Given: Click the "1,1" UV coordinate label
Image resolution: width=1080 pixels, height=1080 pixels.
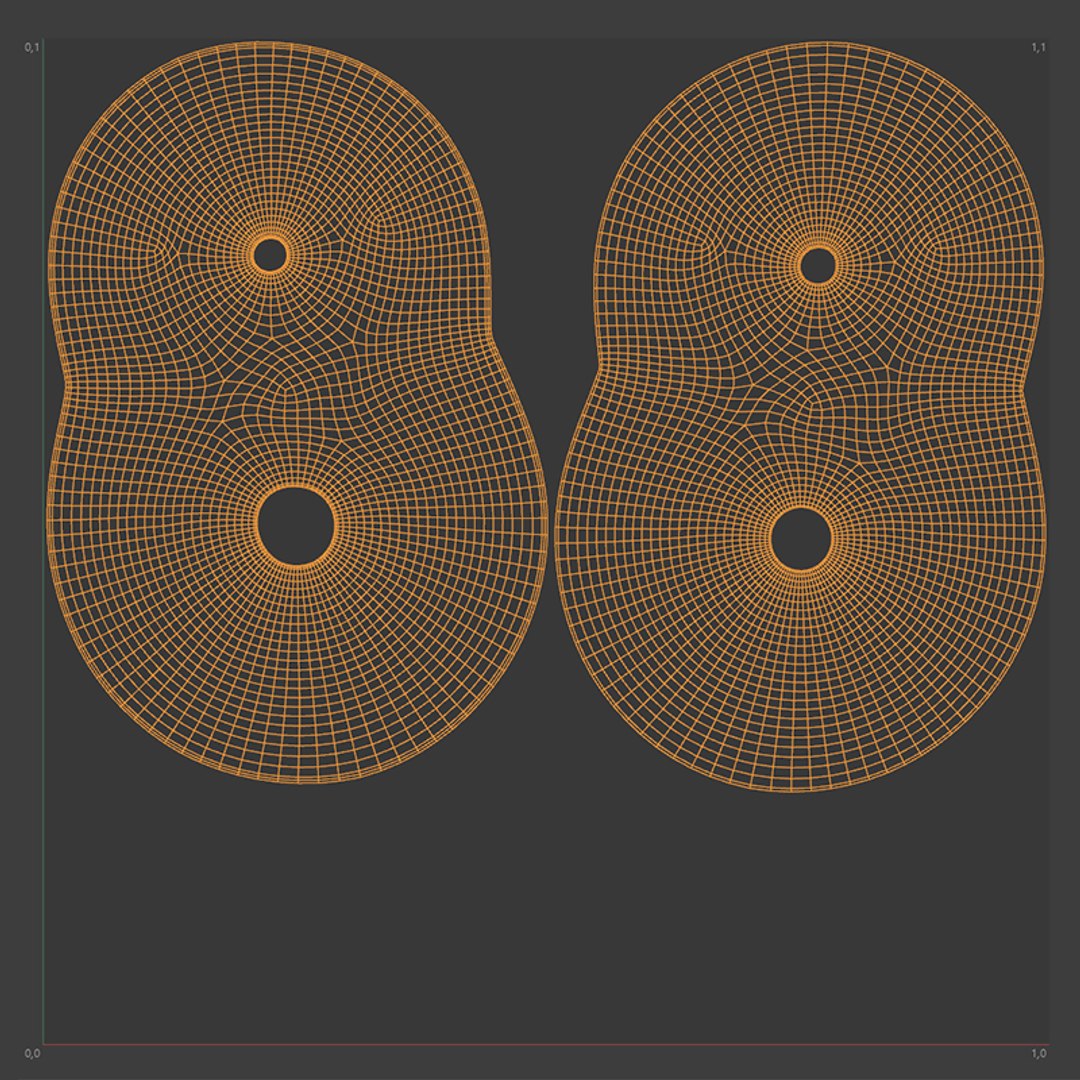Looking at the screenshot, I should (1038, 47).
